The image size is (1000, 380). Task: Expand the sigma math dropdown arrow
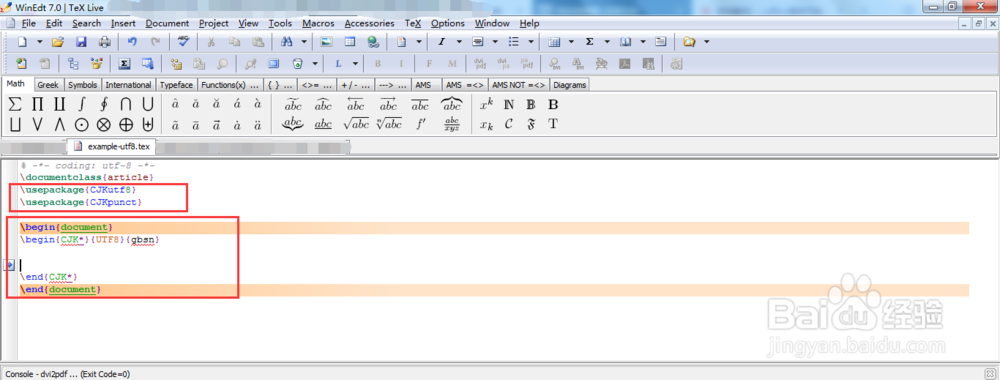pyautogui.click(x=608, y=42)
